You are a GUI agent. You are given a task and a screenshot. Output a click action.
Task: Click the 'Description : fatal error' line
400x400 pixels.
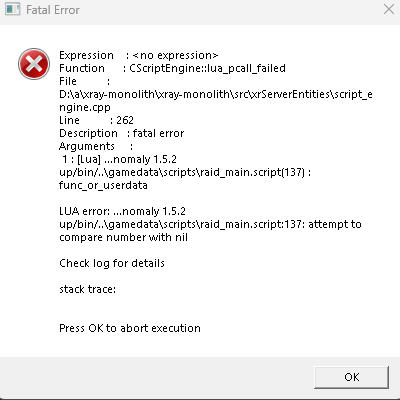(121, 133)
